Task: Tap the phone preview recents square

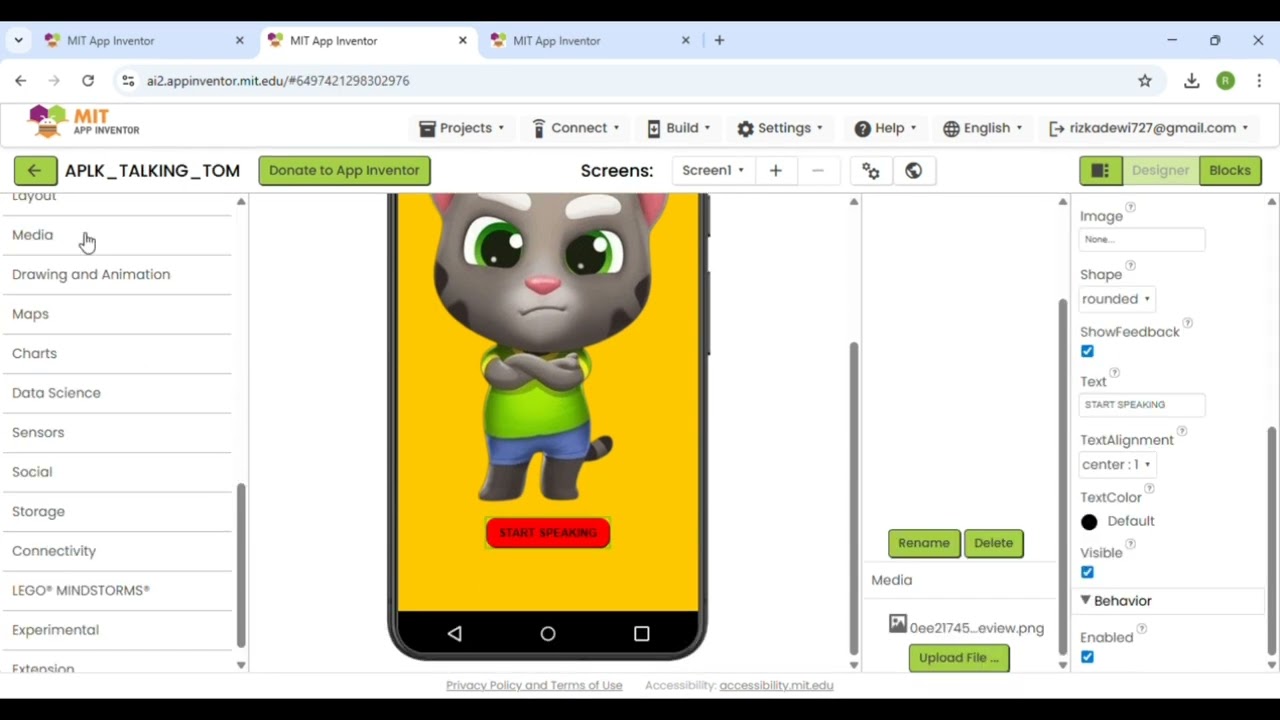Action: (642, 633)
